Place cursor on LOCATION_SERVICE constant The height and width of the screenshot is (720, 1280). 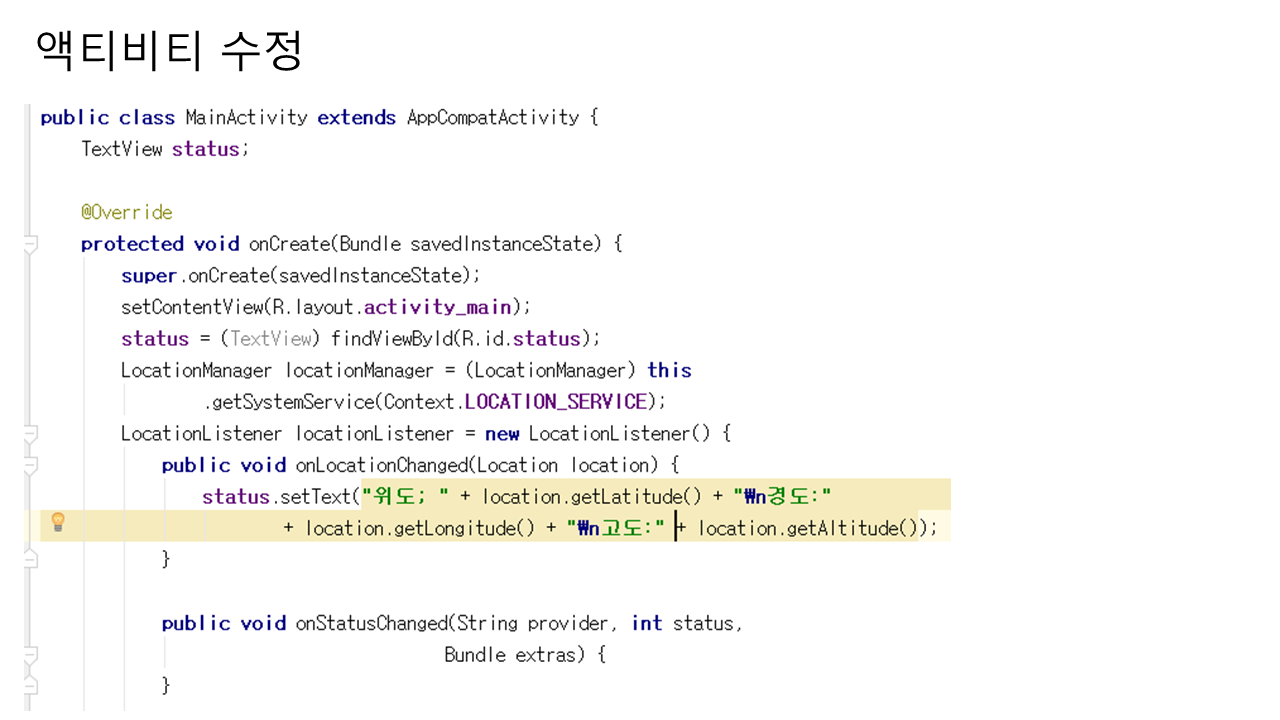coord(556,402)
